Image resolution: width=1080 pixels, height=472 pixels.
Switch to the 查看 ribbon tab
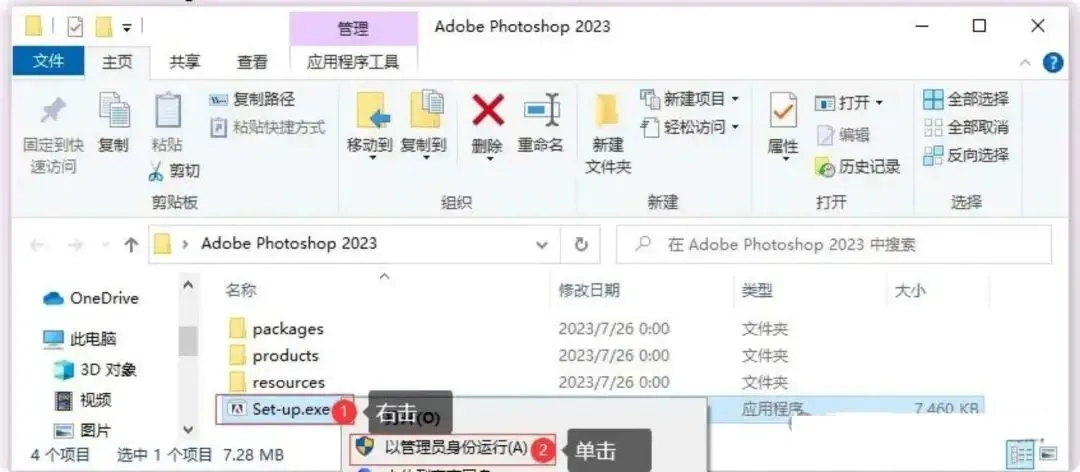[252, 61]
